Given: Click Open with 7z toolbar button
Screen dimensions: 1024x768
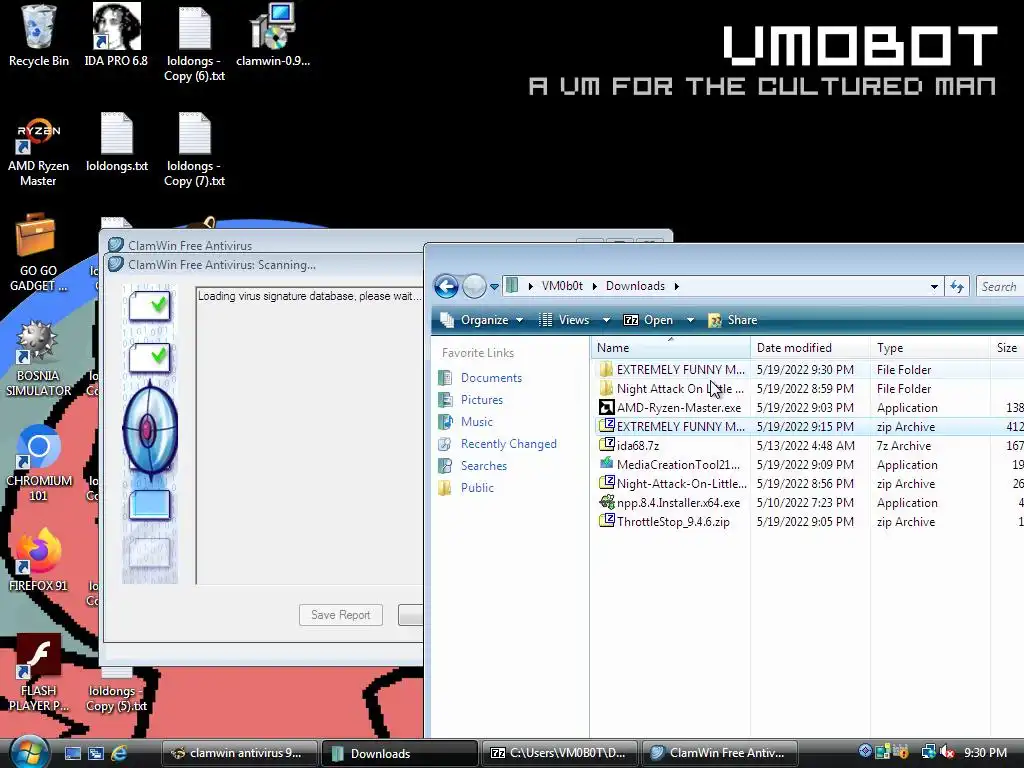Looking at the screenshot, I should click(x=648, y=320).
